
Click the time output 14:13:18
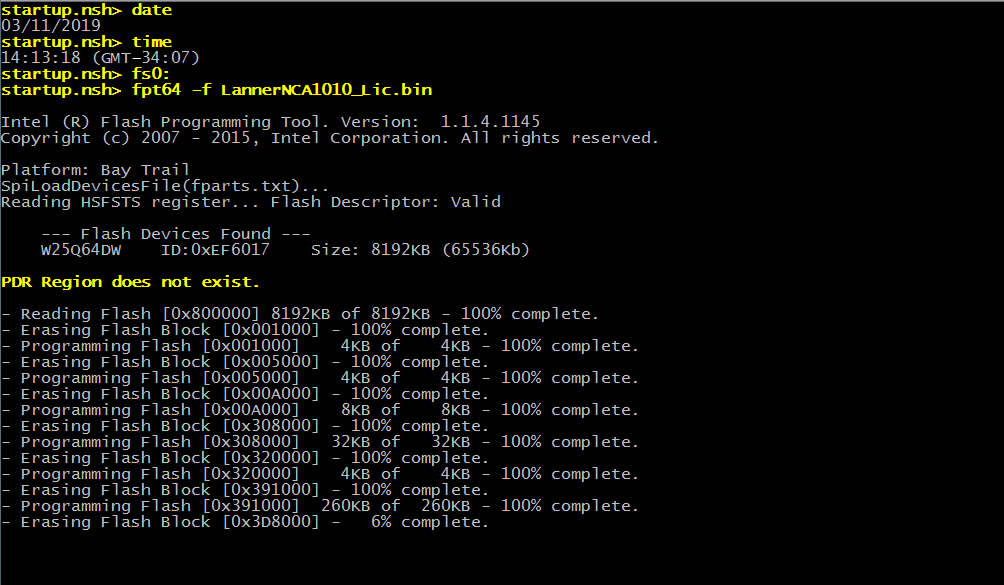pos(40,58)
